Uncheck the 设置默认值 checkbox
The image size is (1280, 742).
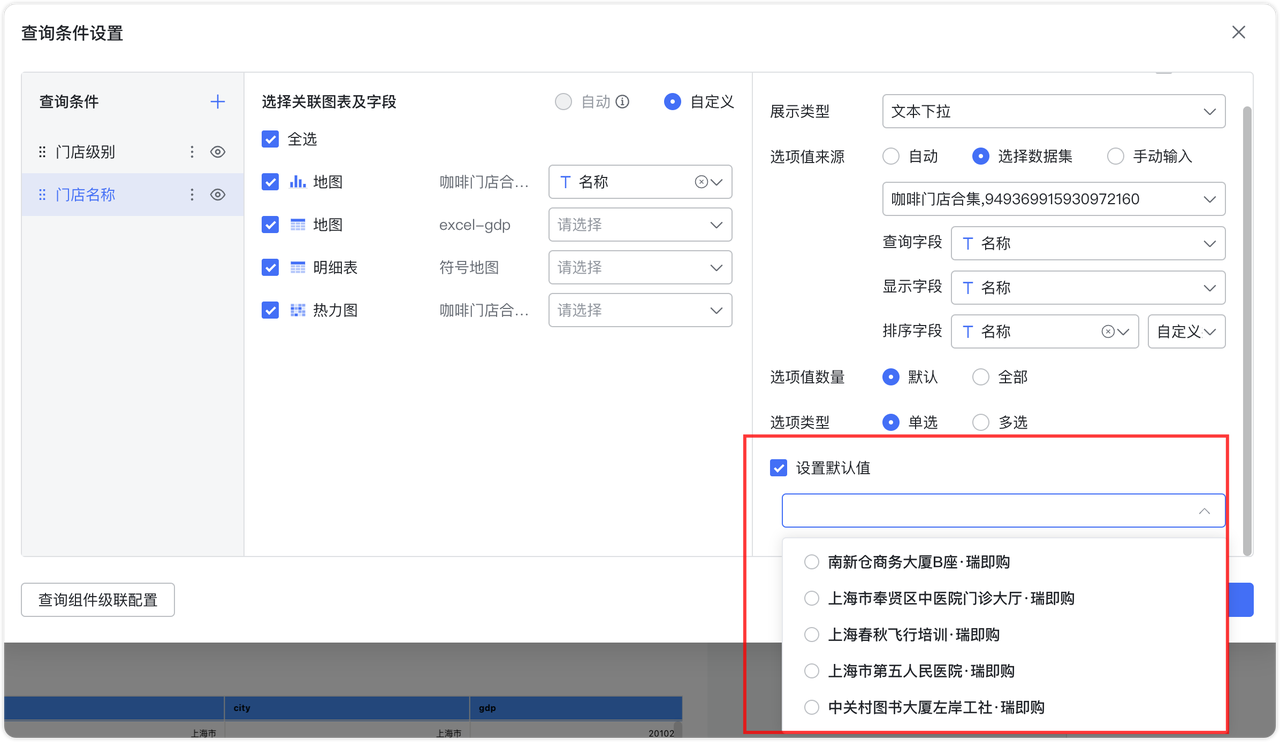pyautogui.click(x=779, y=467)
